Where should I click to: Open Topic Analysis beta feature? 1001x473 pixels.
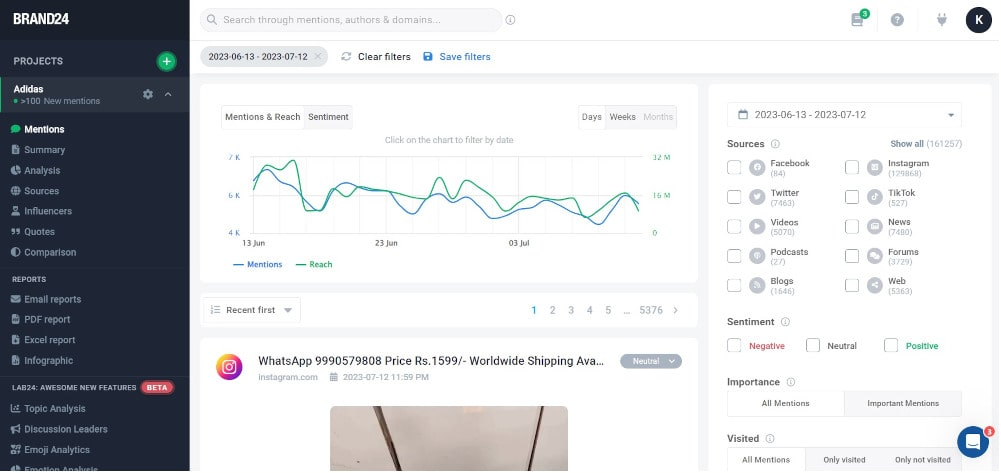(x=54, y=409)
